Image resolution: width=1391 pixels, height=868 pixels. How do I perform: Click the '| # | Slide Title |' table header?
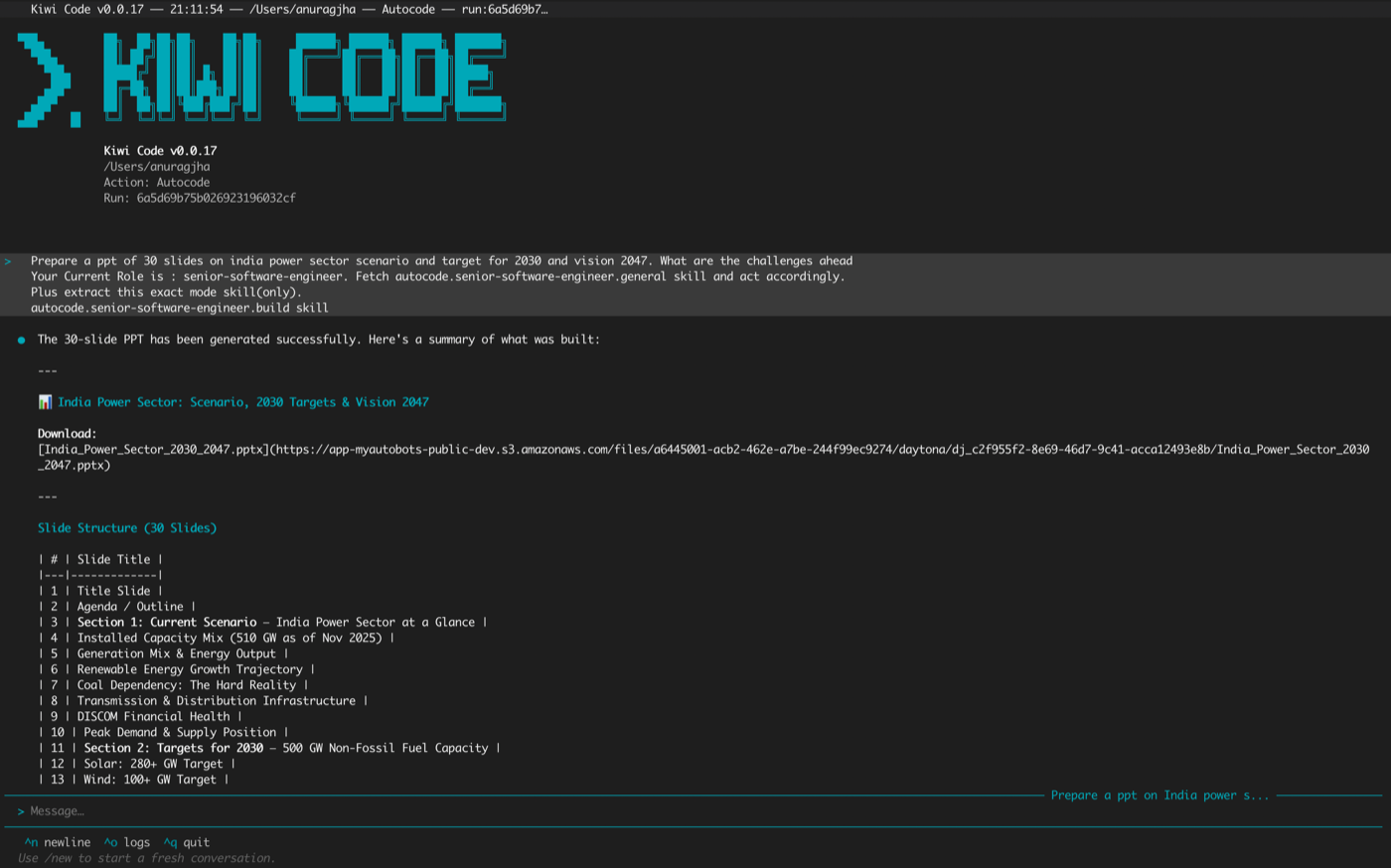coord(100,560)
